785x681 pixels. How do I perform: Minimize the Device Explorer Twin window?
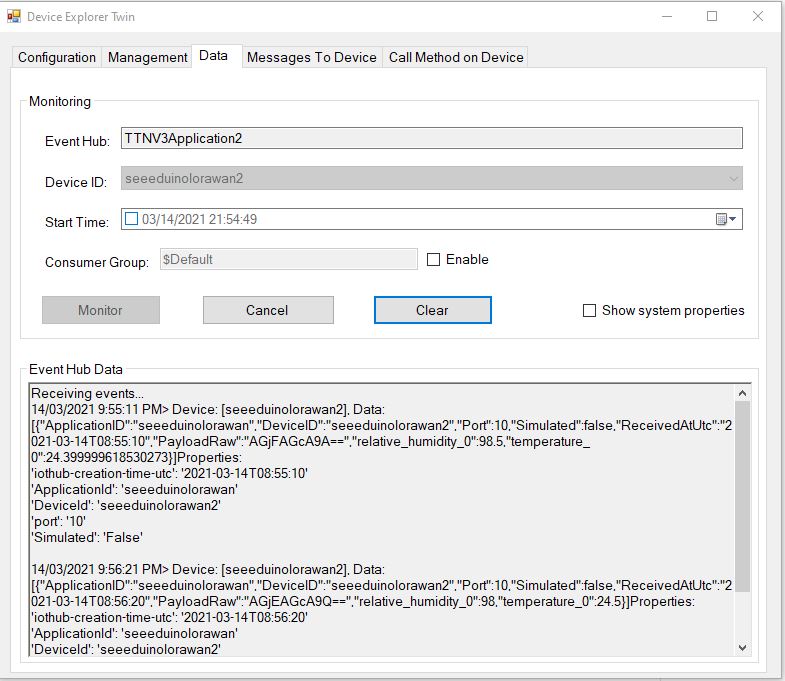(x=665, y=17)
